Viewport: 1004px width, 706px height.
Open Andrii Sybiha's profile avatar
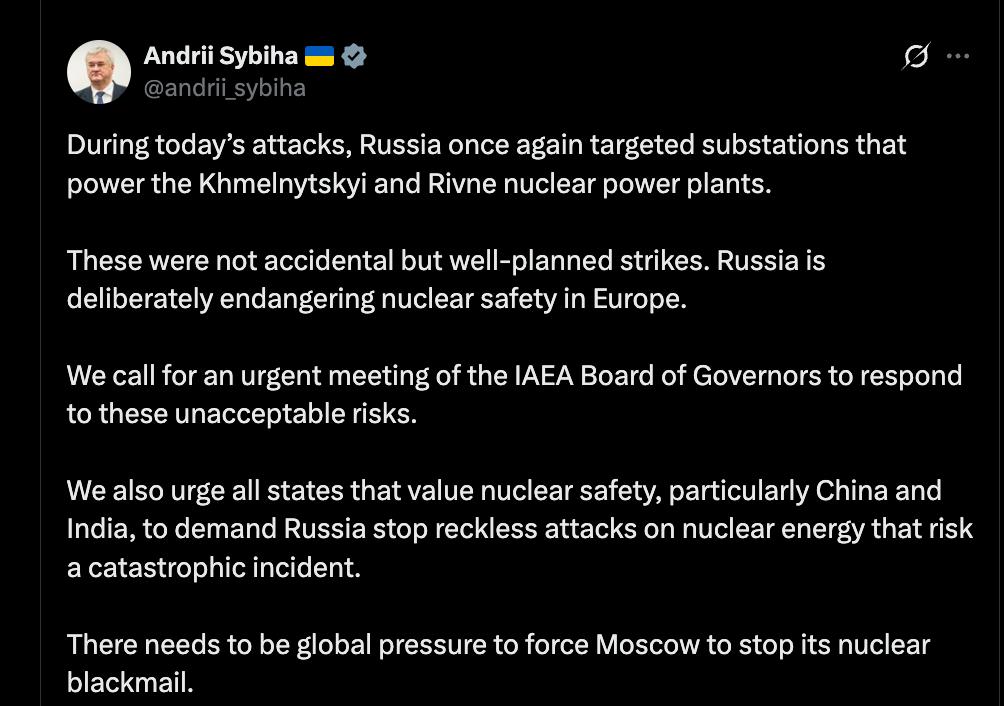click(x=99, y=72)
